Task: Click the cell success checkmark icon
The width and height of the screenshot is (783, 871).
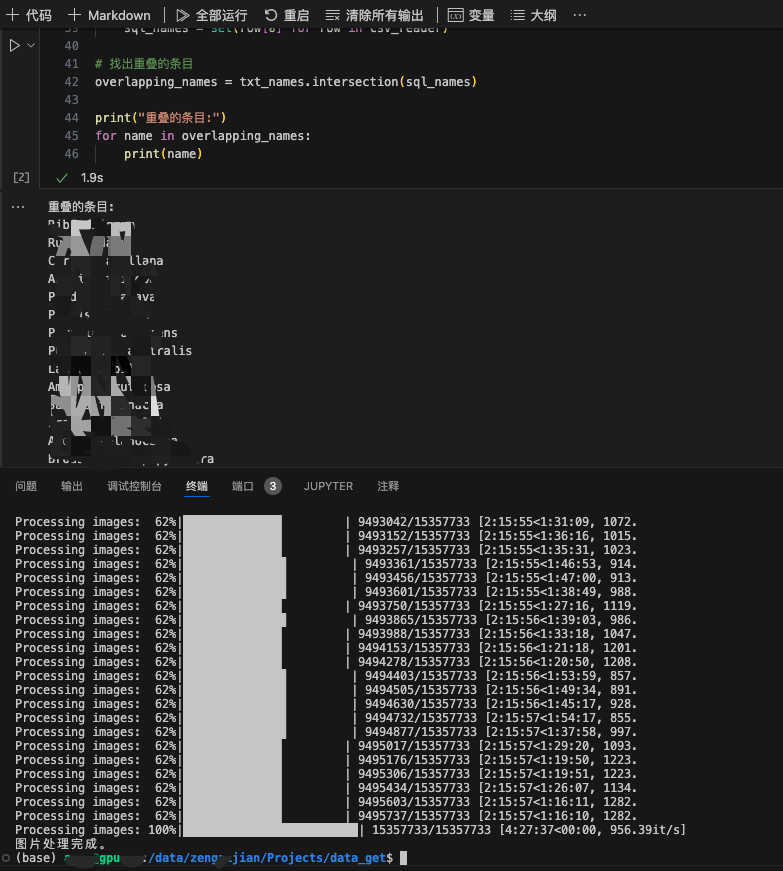Action: tap(62, 178)
